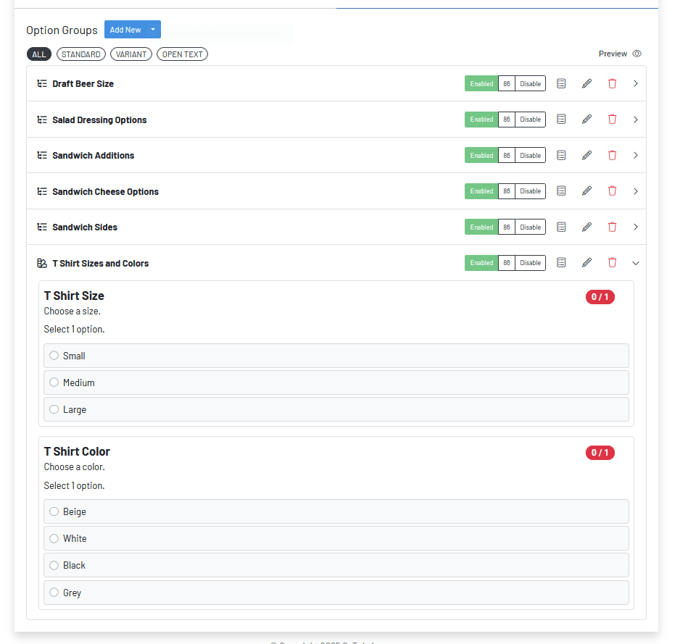Edit the Sandwich Cheese Options group
The width and height of the screenshot is (688, 644).
(587, 191)
